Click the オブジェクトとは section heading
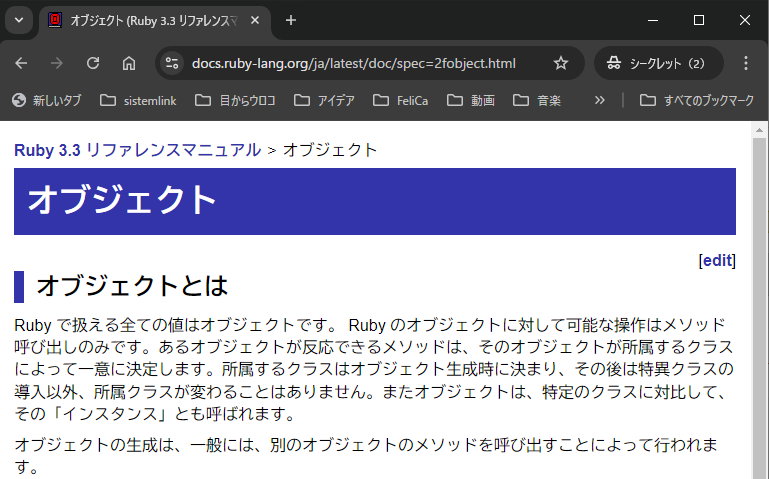This screenshot has width=769, height=479. [132, 286]
